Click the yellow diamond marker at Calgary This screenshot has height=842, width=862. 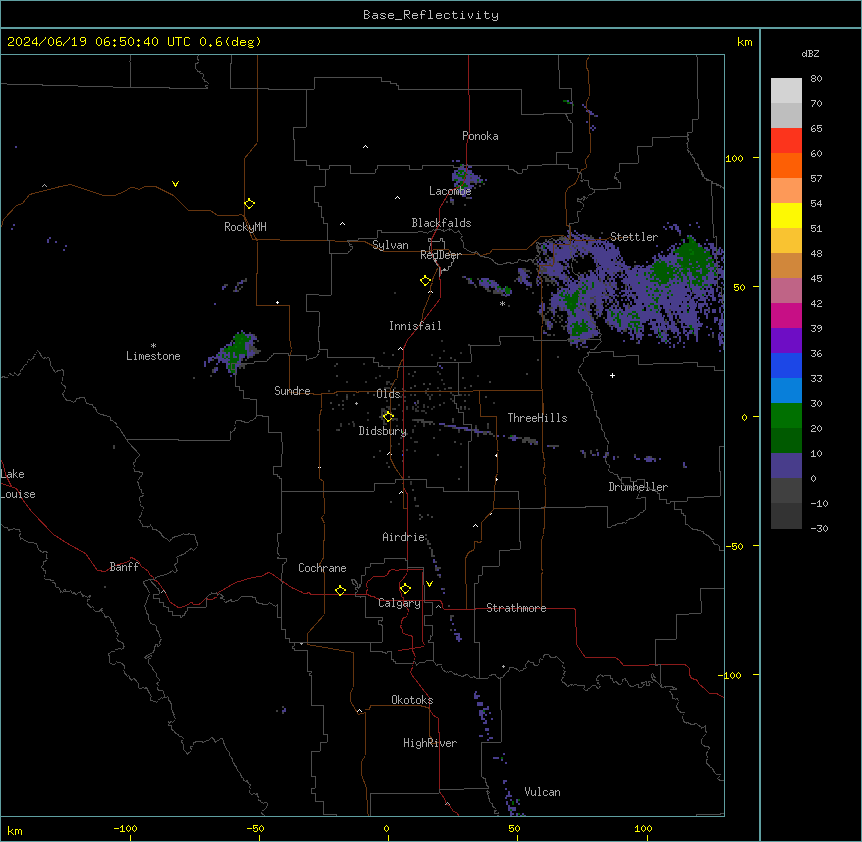pos(405,589)
